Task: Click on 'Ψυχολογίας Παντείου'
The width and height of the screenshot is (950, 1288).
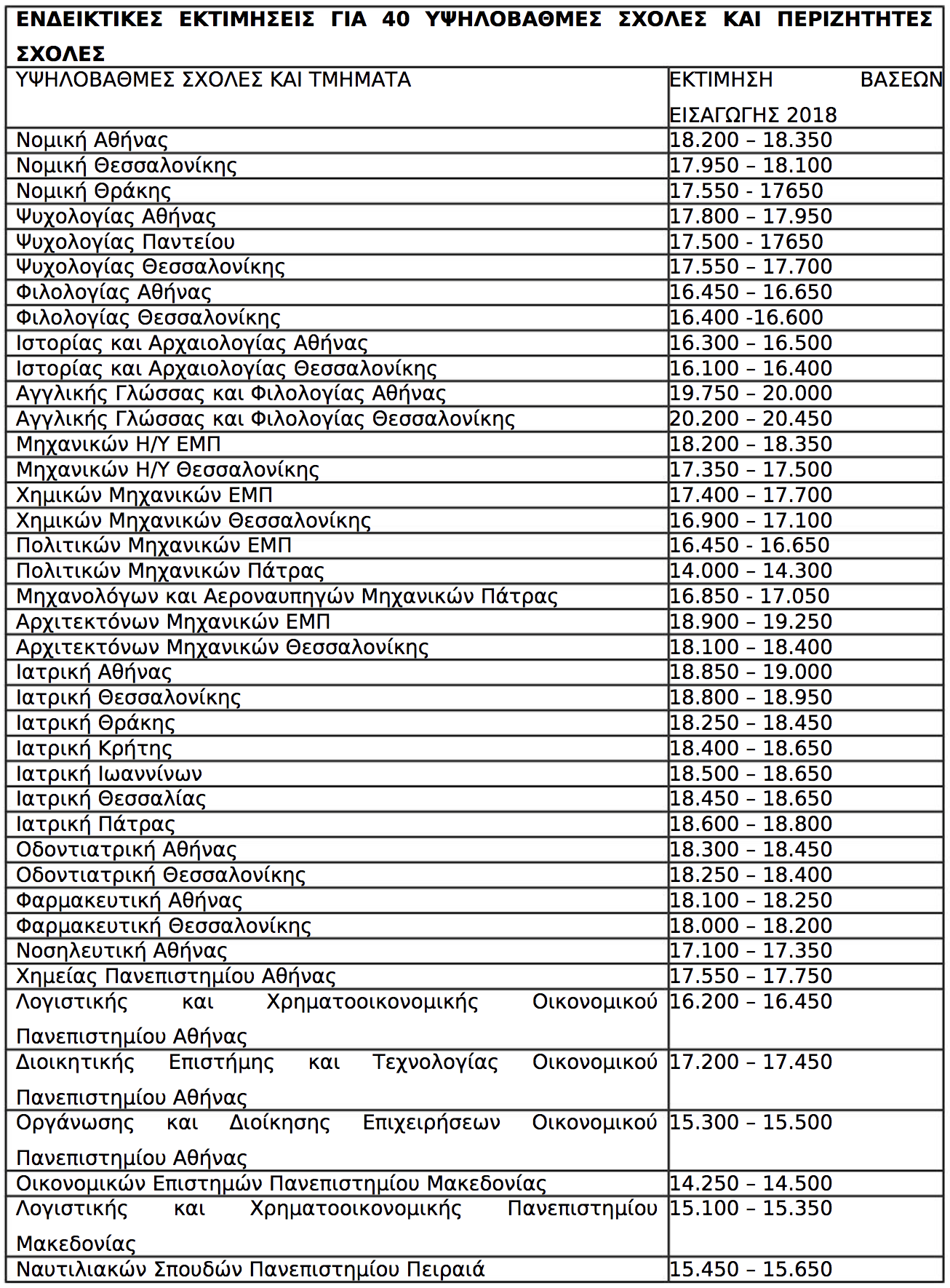Action: (x=125, y=242)
